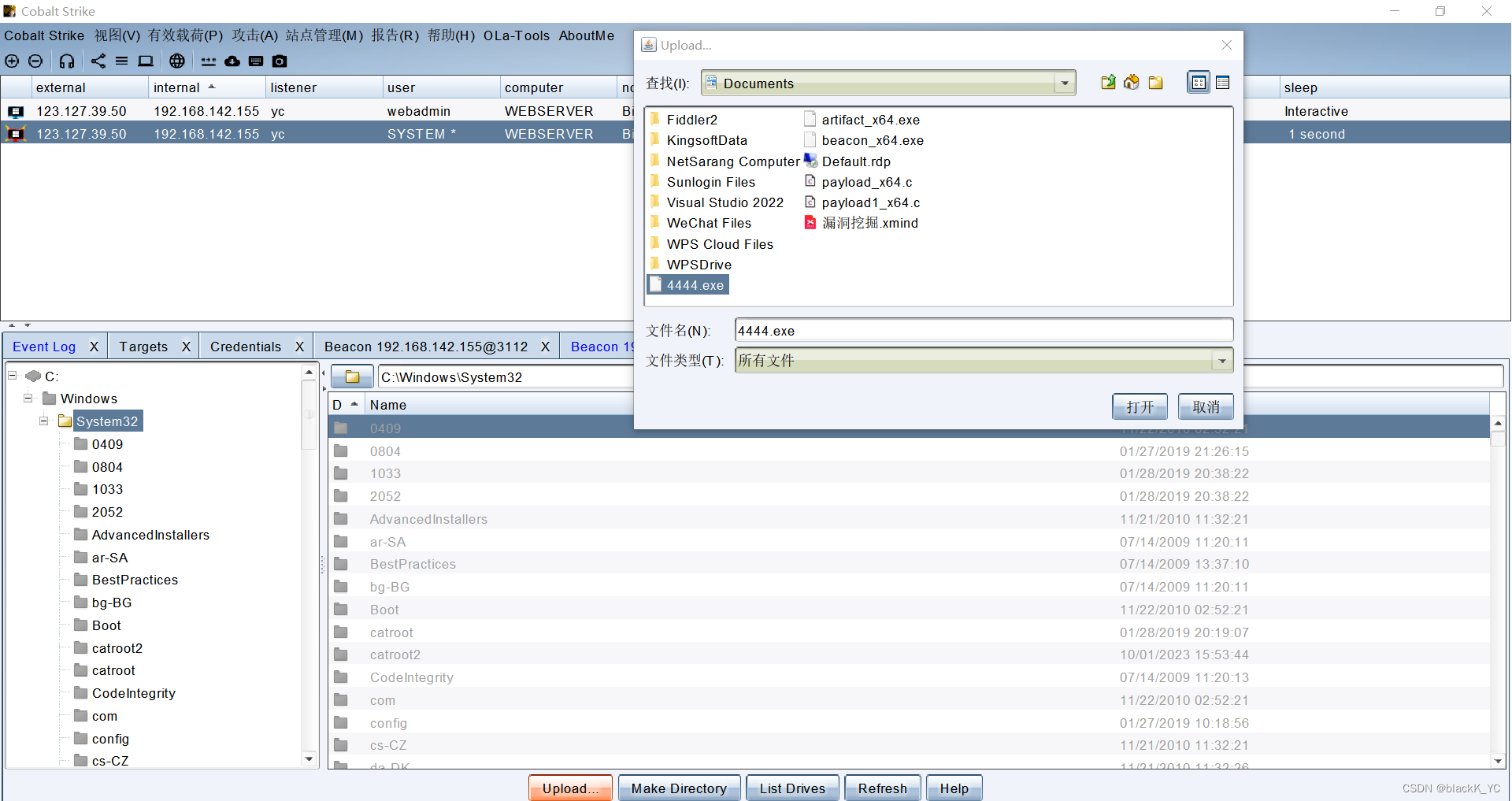Image resolution: width=1512 pixels, height=801 pixels.
Task: Click the disconnect minus toolbar icon
Action: 35,61
